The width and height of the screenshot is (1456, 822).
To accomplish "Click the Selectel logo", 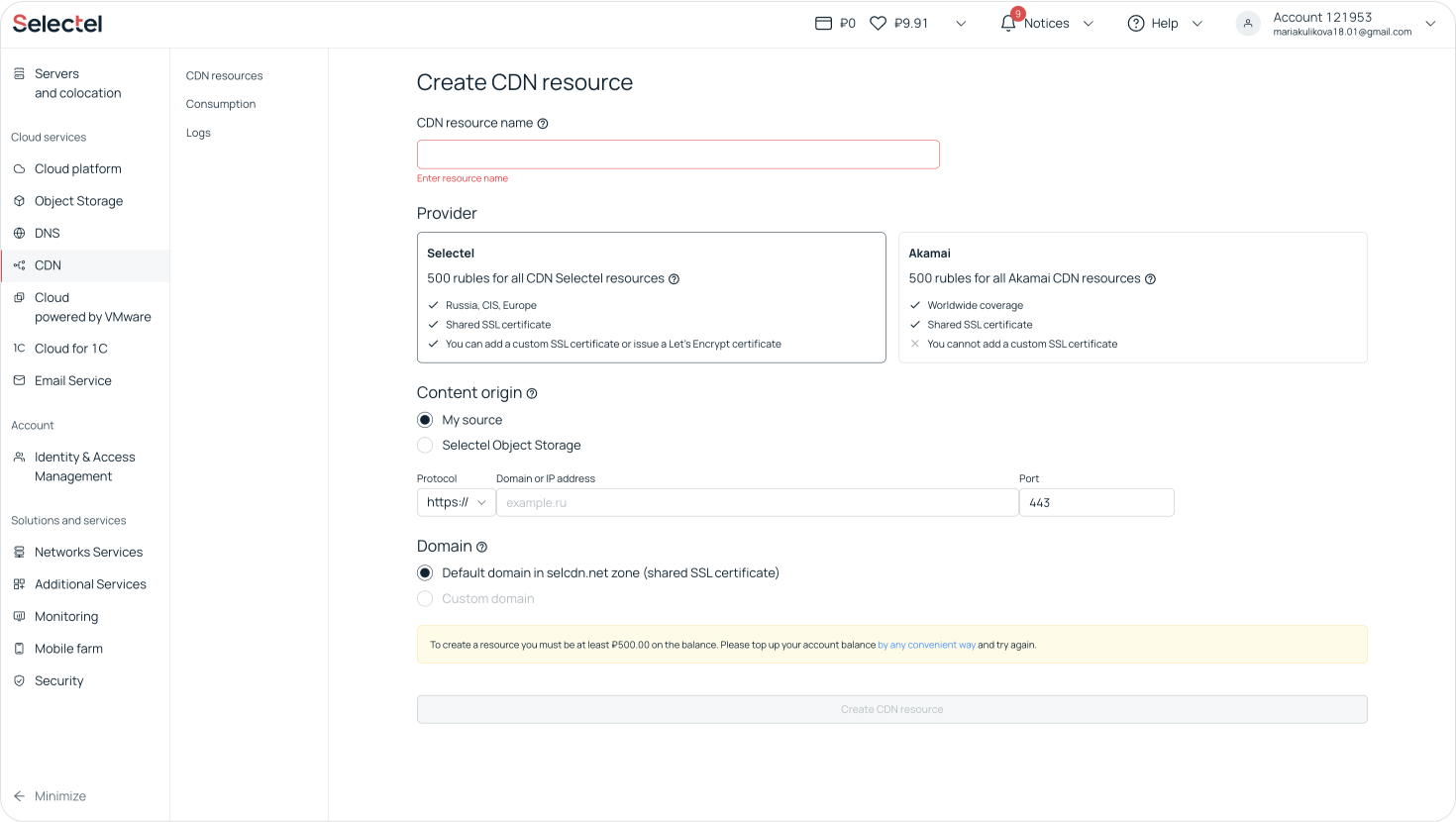I will click(57, 24).
